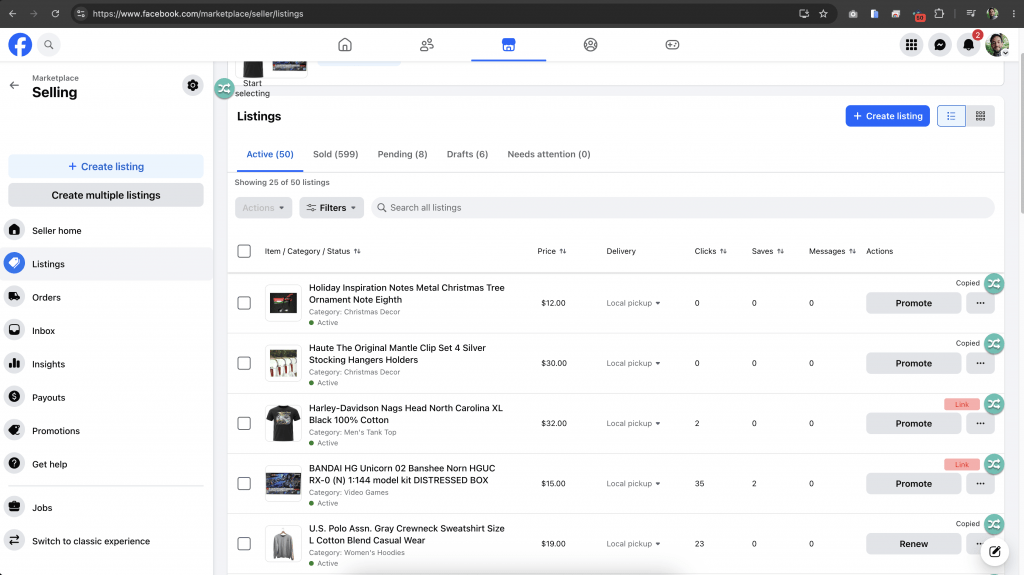Open Insights in sidebar
The height and width of the screenshot is (575, 1024).
coord(107,364)
